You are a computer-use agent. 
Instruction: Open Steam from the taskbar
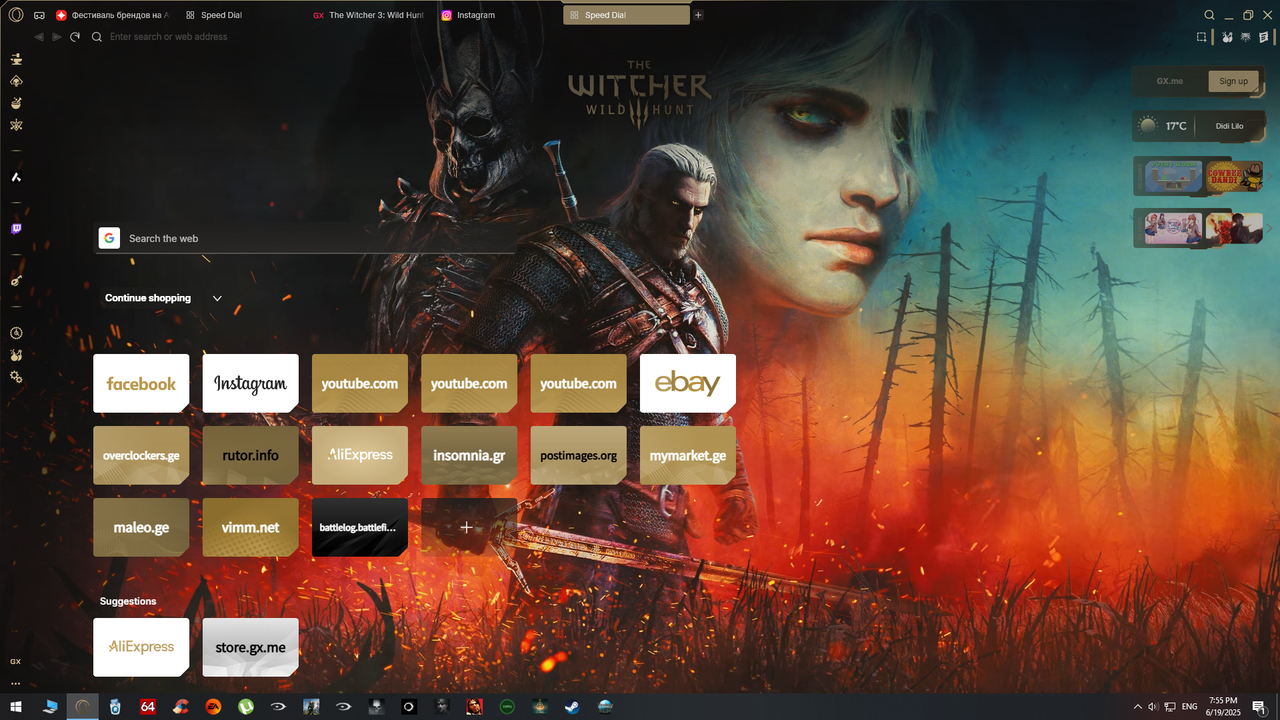[x=571, y=707]
